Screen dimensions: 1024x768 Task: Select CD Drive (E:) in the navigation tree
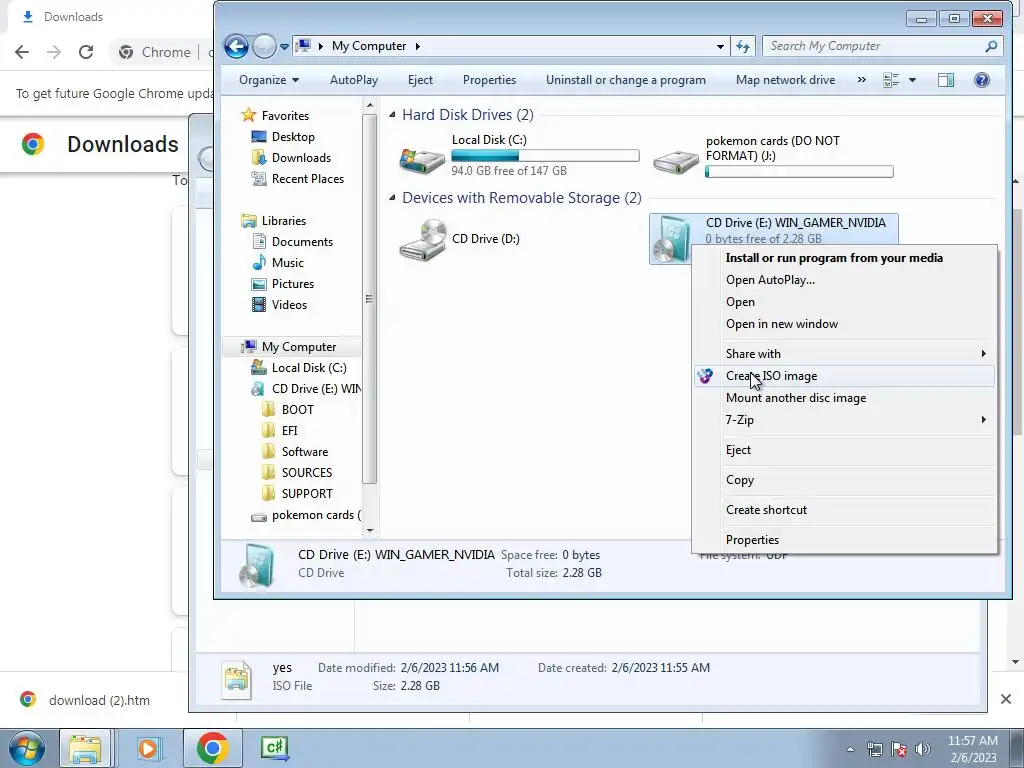coord(316,389)
